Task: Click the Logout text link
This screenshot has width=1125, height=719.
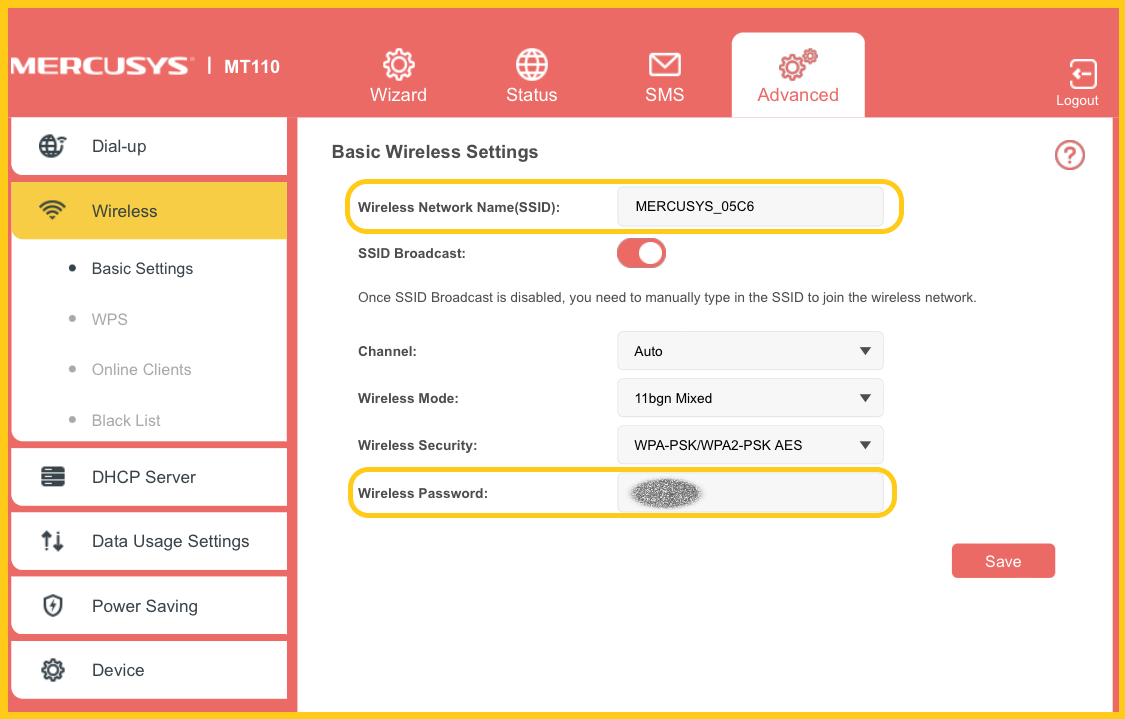Action: [x=1077, y=100]
